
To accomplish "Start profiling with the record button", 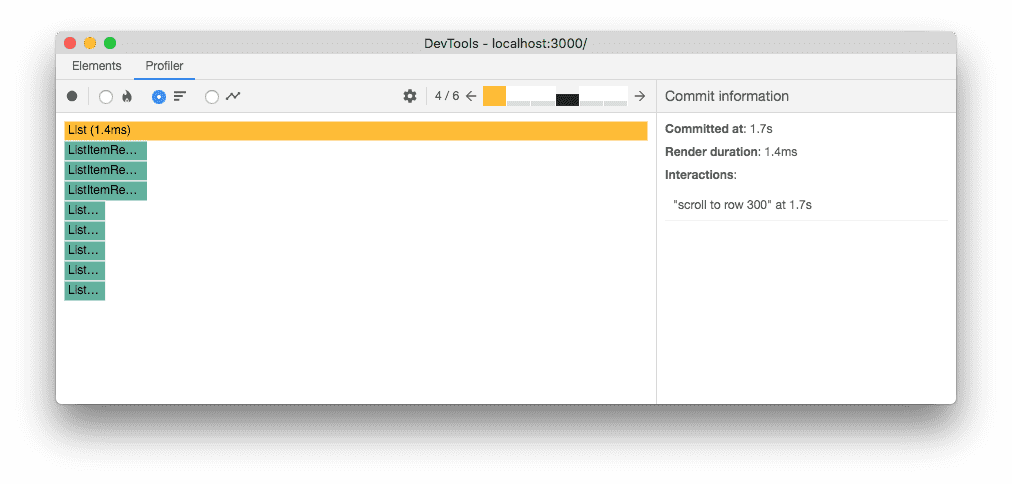I will (x=72, y=96).
